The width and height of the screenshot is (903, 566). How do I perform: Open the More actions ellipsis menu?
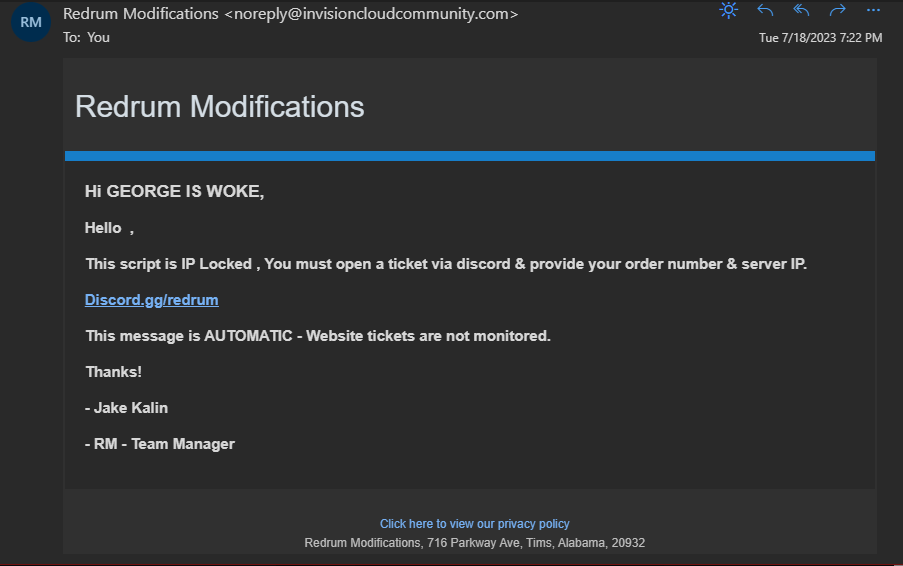click(873, 11)
